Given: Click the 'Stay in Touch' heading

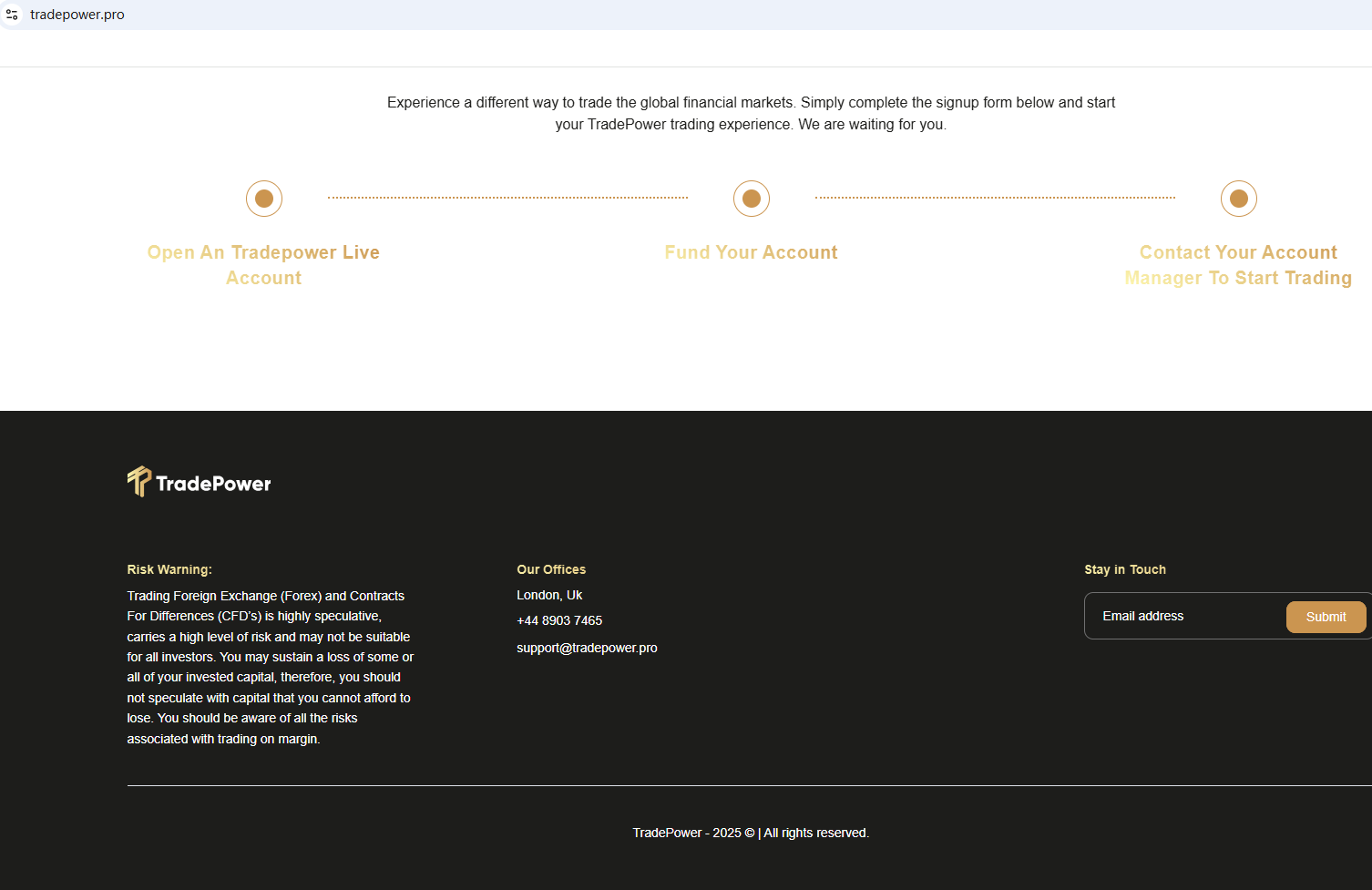Looking at the screenshot, I should (x=1125, y=569).
